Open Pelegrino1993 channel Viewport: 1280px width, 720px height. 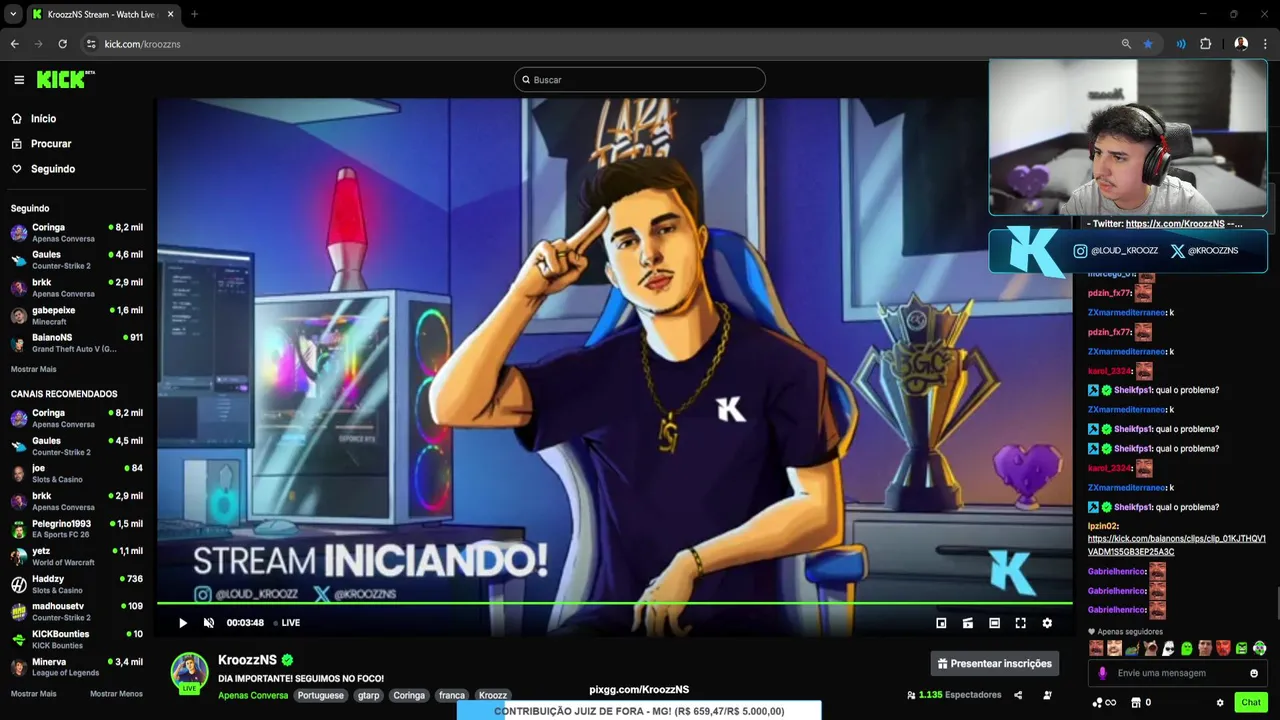76,529
